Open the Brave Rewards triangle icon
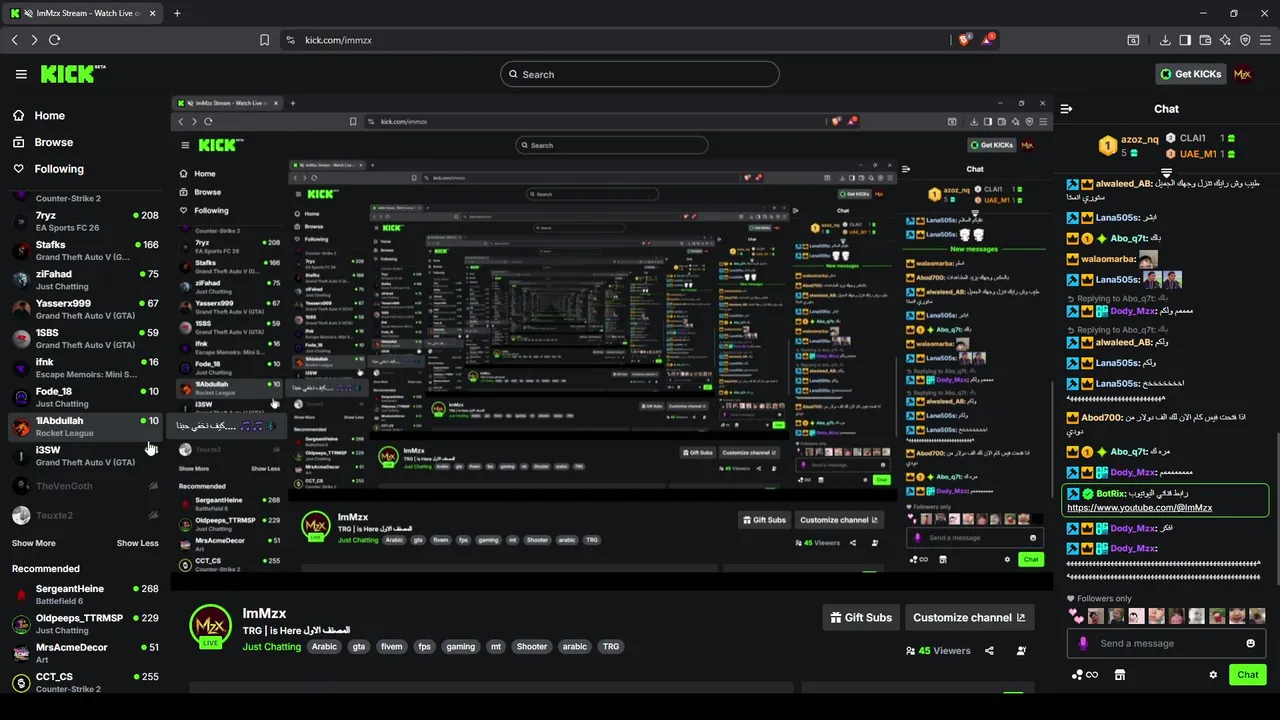The width and height of the screenshot is (1280, 720). 988,40
